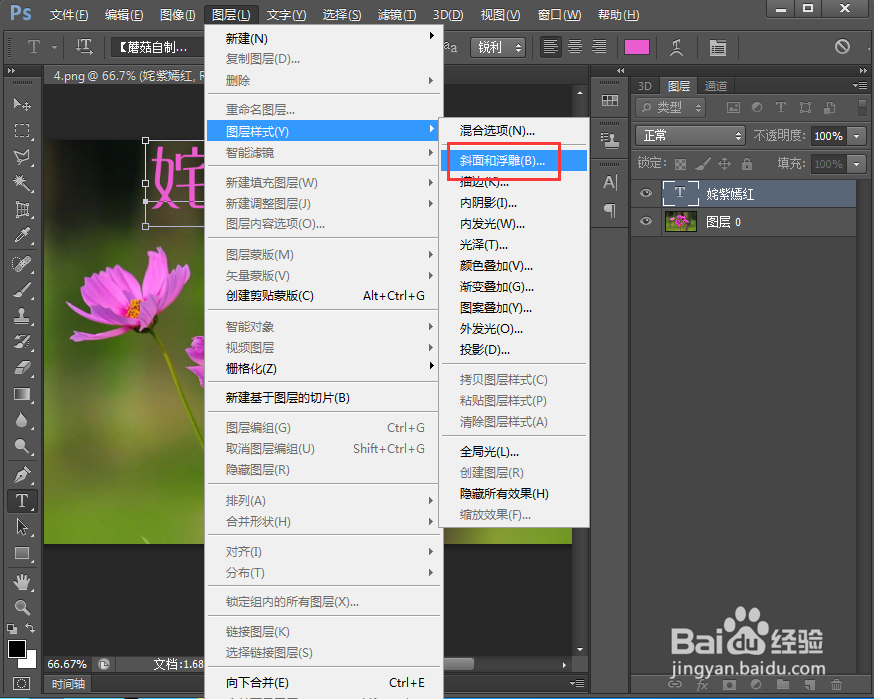Open the anti-aliasing dropdown showing 锐利
This screenshot has height=699, width=874.
498,46
